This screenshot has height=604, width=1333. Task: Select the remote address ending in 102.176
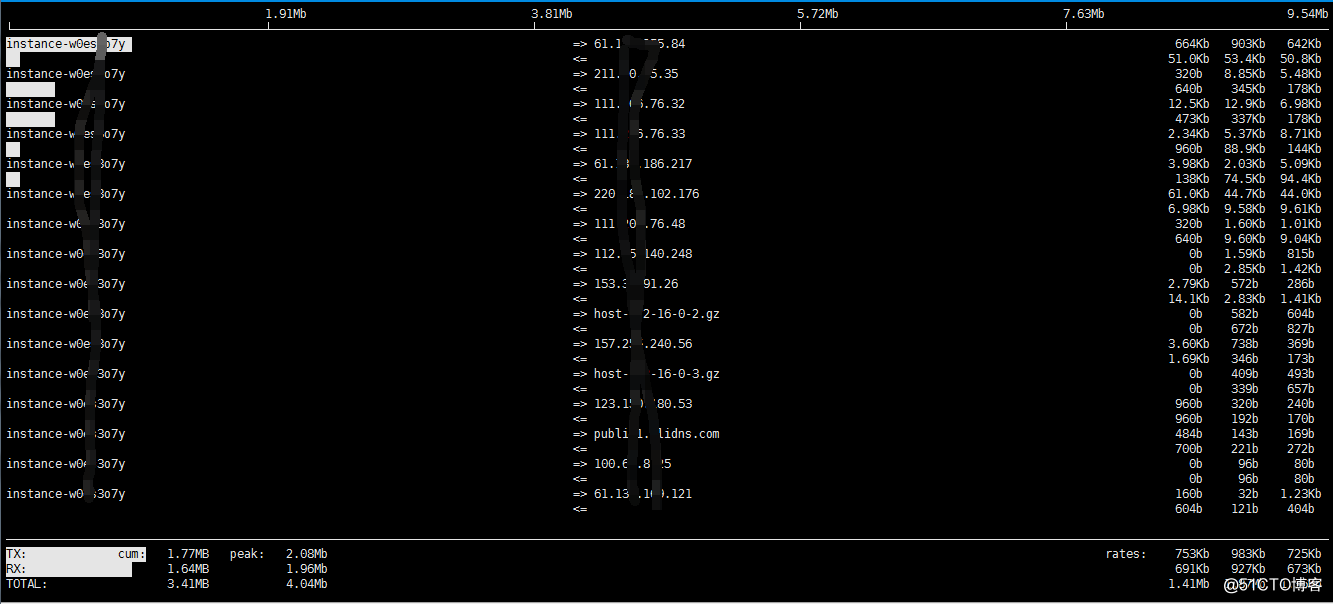(x=647, y=194)
